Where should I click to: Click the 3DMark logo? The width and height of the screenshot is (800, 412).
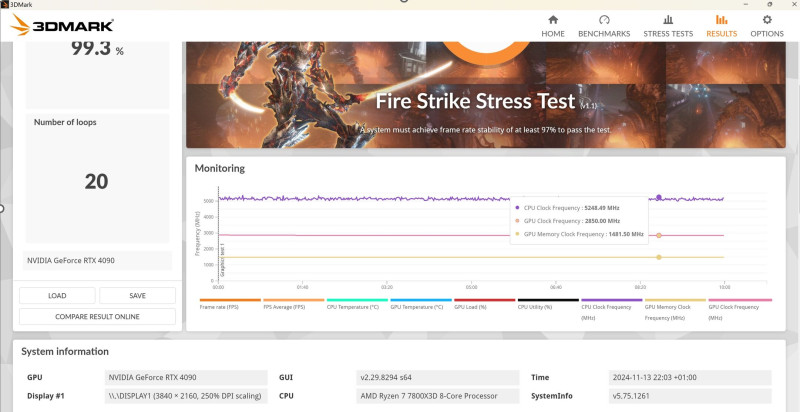[x=62, y=25]
